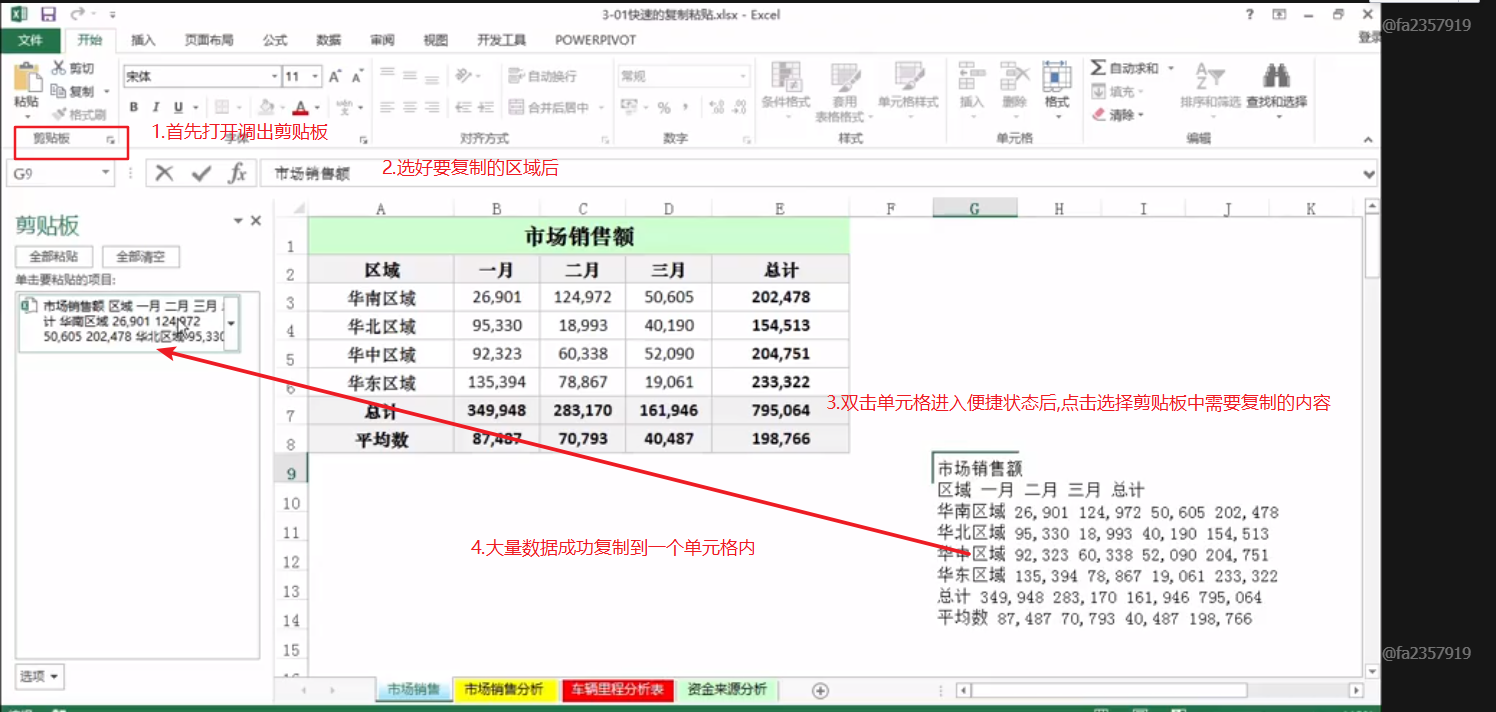The height and width of the screenshot is (712, 1496).
Task: Click the decrease indent icon
Action: click(463, 108)
